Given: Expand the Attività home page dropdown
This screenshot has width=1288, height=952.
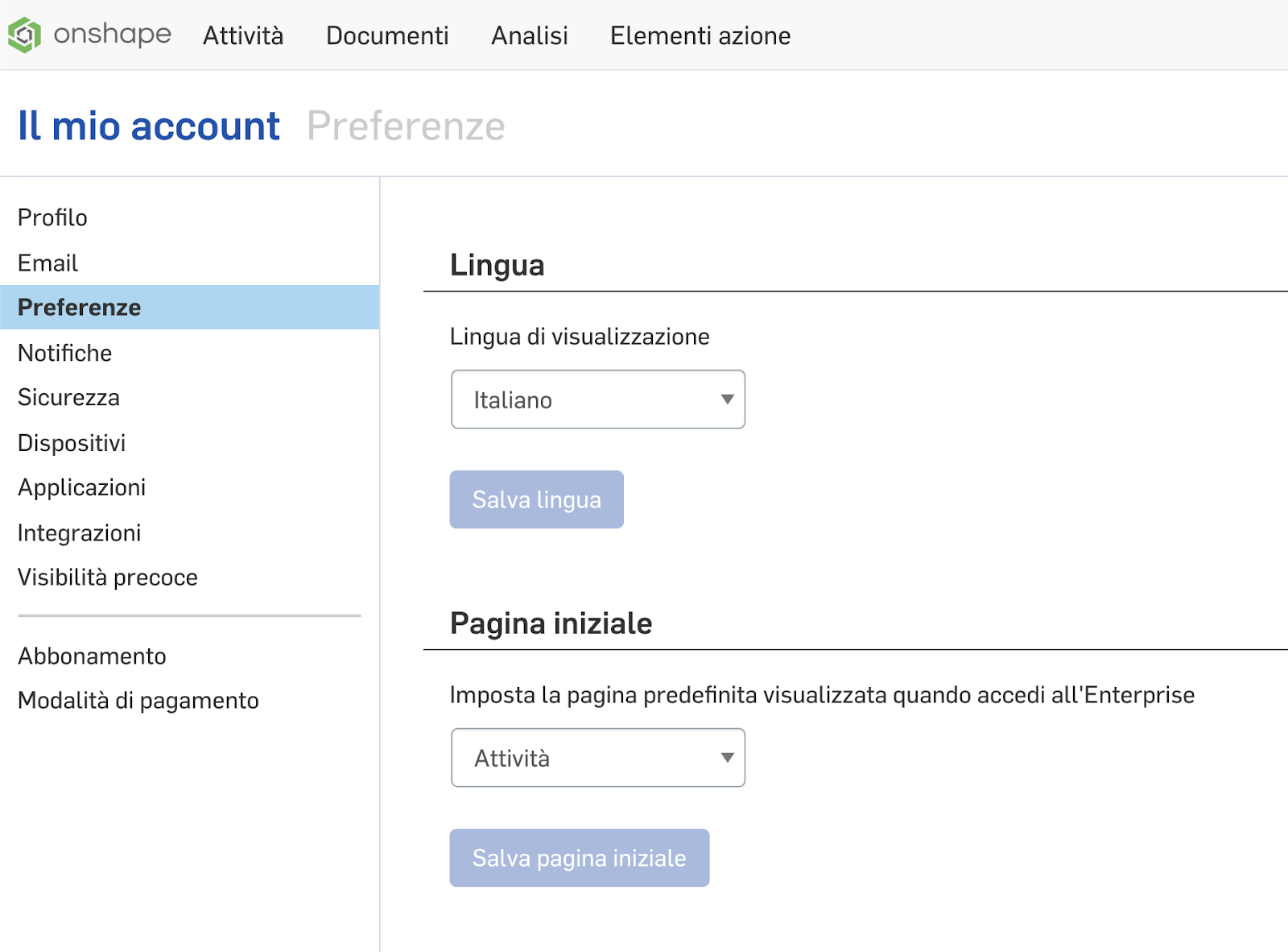Looking at the screenshot, I should (x=598, y=758).
